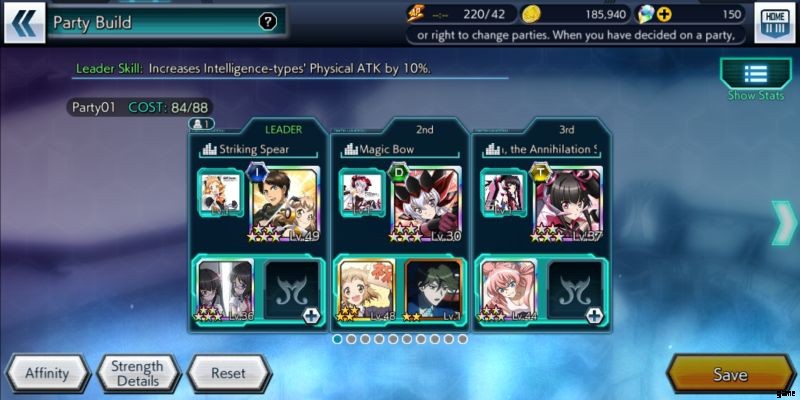800x400 pixels.
Task: Advance to next party with right chevron
Action: (784, 223)
